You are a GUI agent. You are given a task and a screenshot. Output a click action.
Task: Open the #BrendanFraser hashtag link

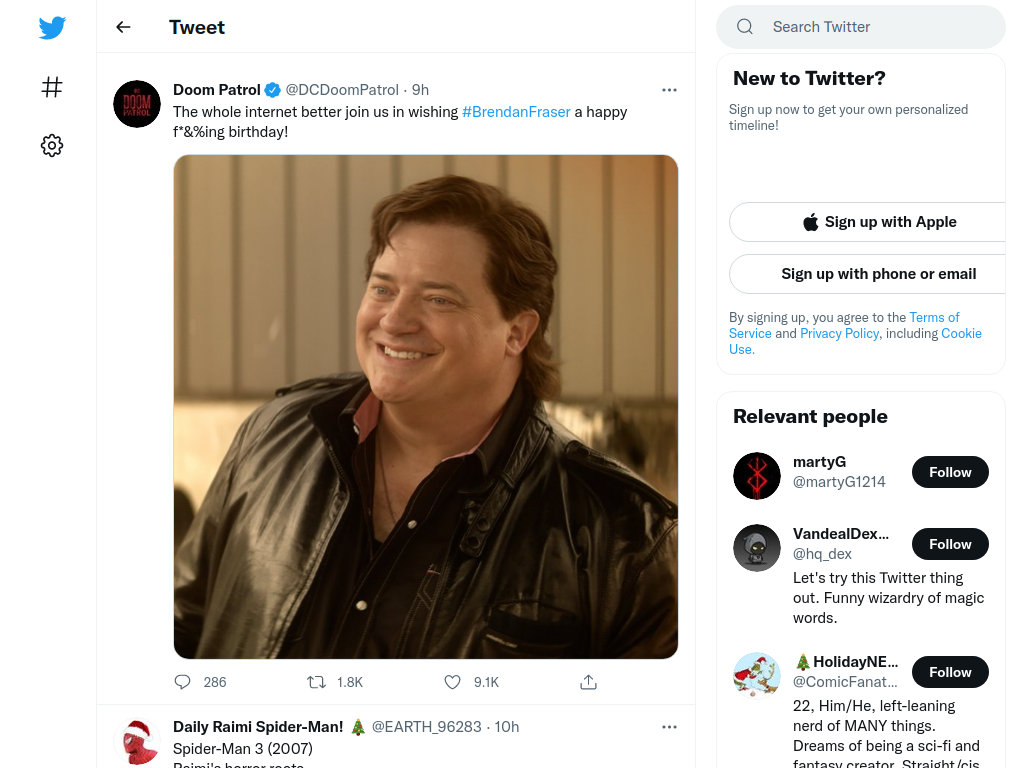516,112
